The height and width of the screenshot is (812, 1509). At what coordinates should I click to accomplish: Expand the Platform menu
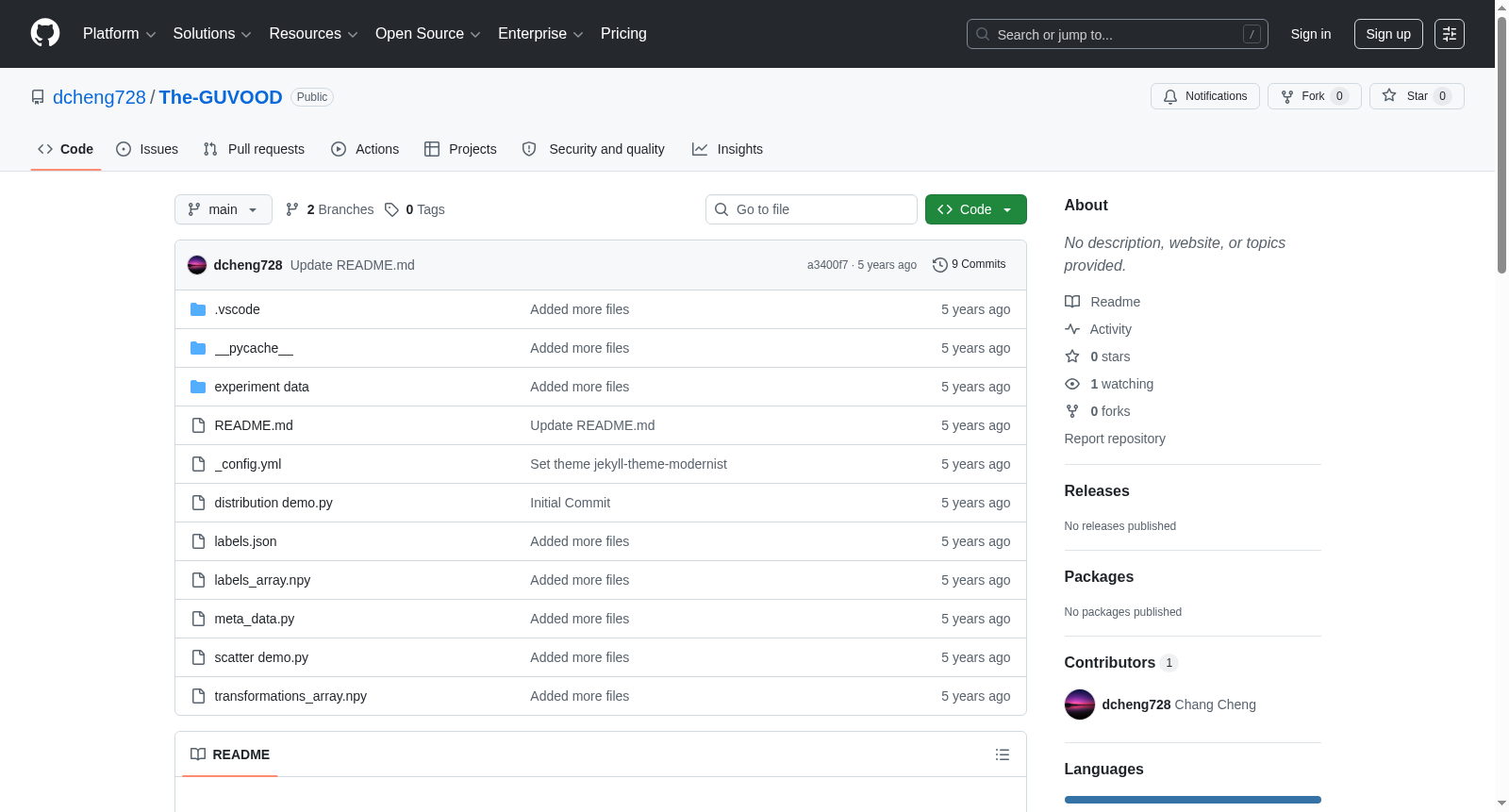pyautogui.click(x=119, y=34)
